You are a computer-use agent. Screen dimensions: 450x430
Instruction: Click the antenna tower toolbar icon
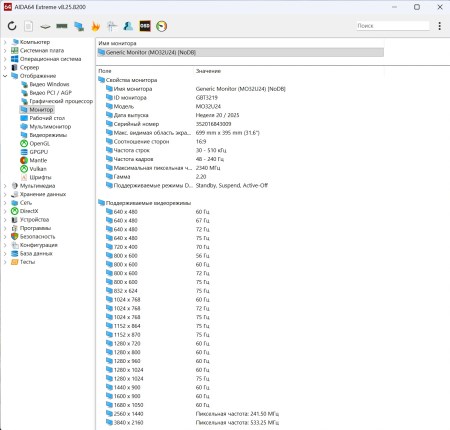112,26
